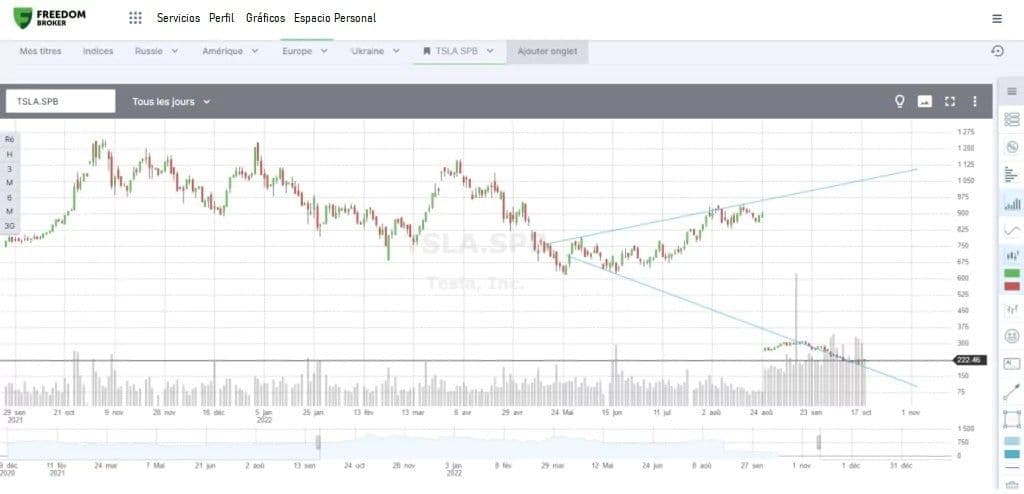The image size is (1024, 494).
Task: Switch to the 'Mes titres' tab
Action: click(40, 51)
